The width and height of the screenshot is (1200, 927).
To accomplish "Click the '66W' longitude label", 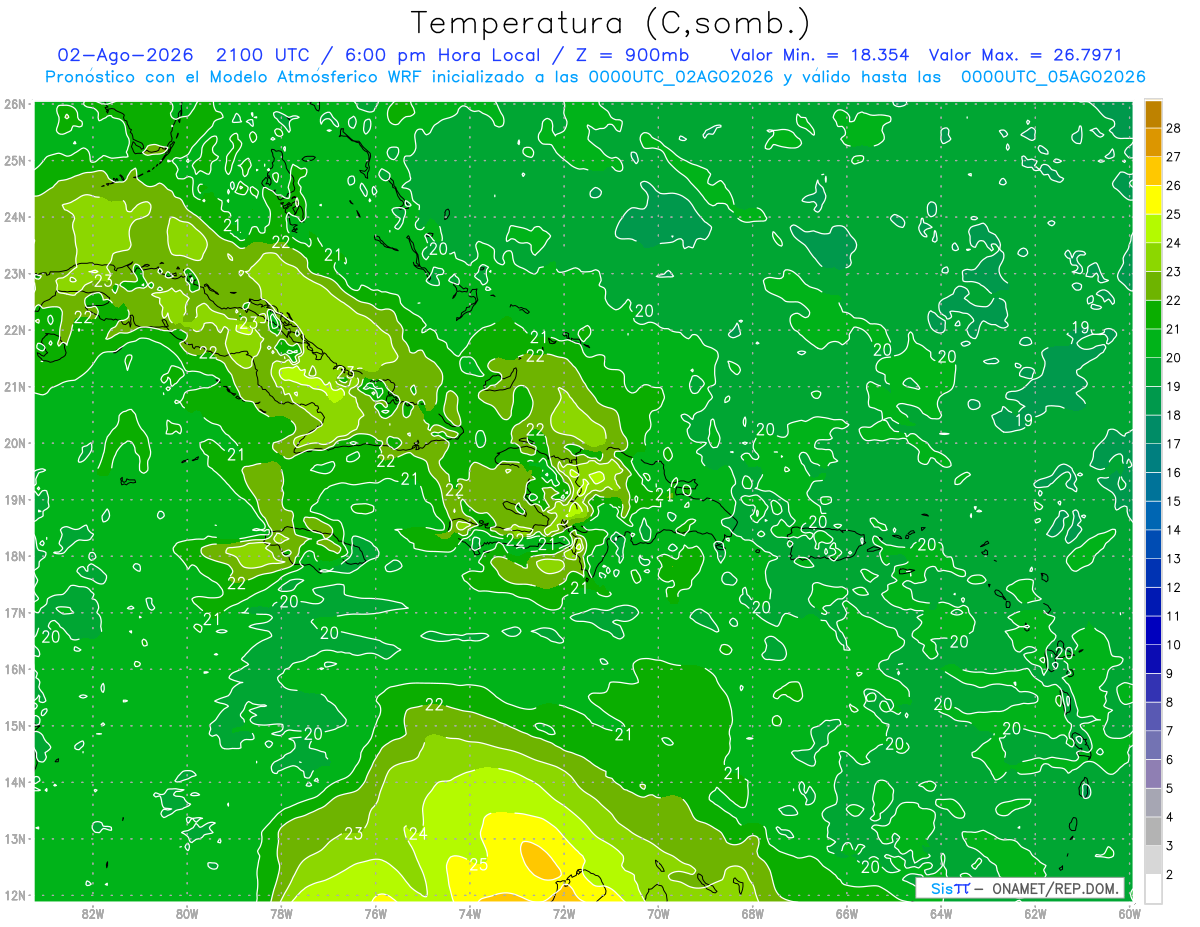I will (x=846, y=913).
